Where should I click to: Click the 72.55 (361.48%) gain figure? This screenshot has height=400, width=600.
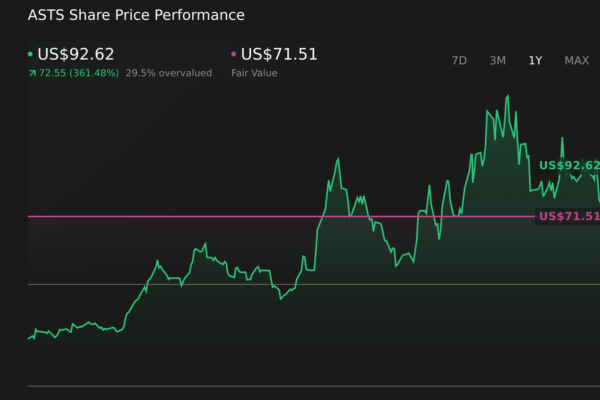[79, 73]
